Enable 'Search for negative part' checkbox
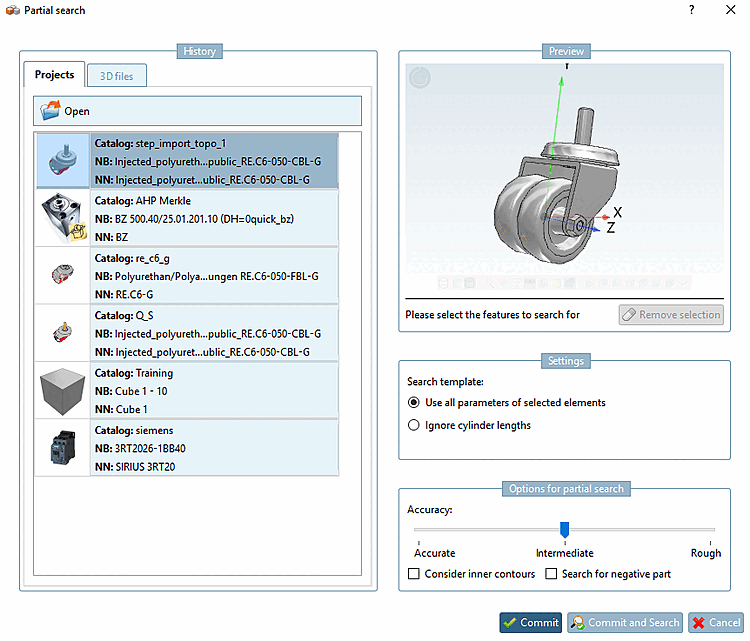Viewport: 750px width, 641px height. pyautogui.click(x=552, y=574)
